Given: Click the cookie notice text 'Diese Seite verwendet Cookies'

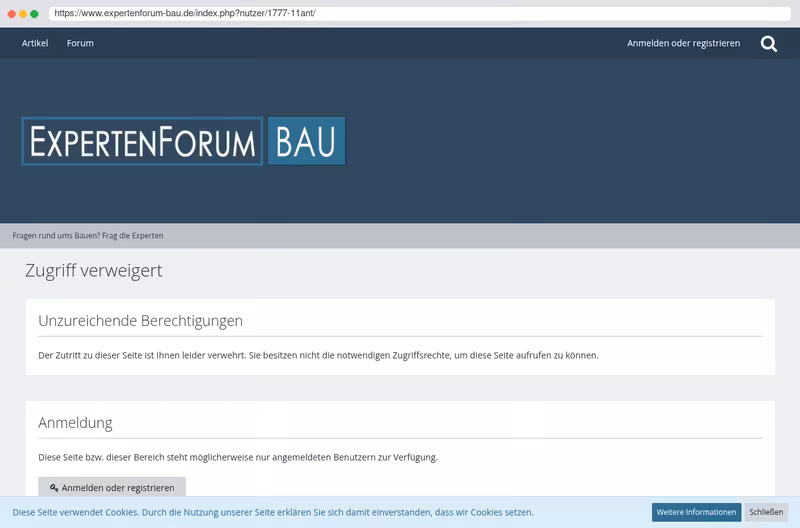Looking at the screenshot, I should tap(273, 512).
